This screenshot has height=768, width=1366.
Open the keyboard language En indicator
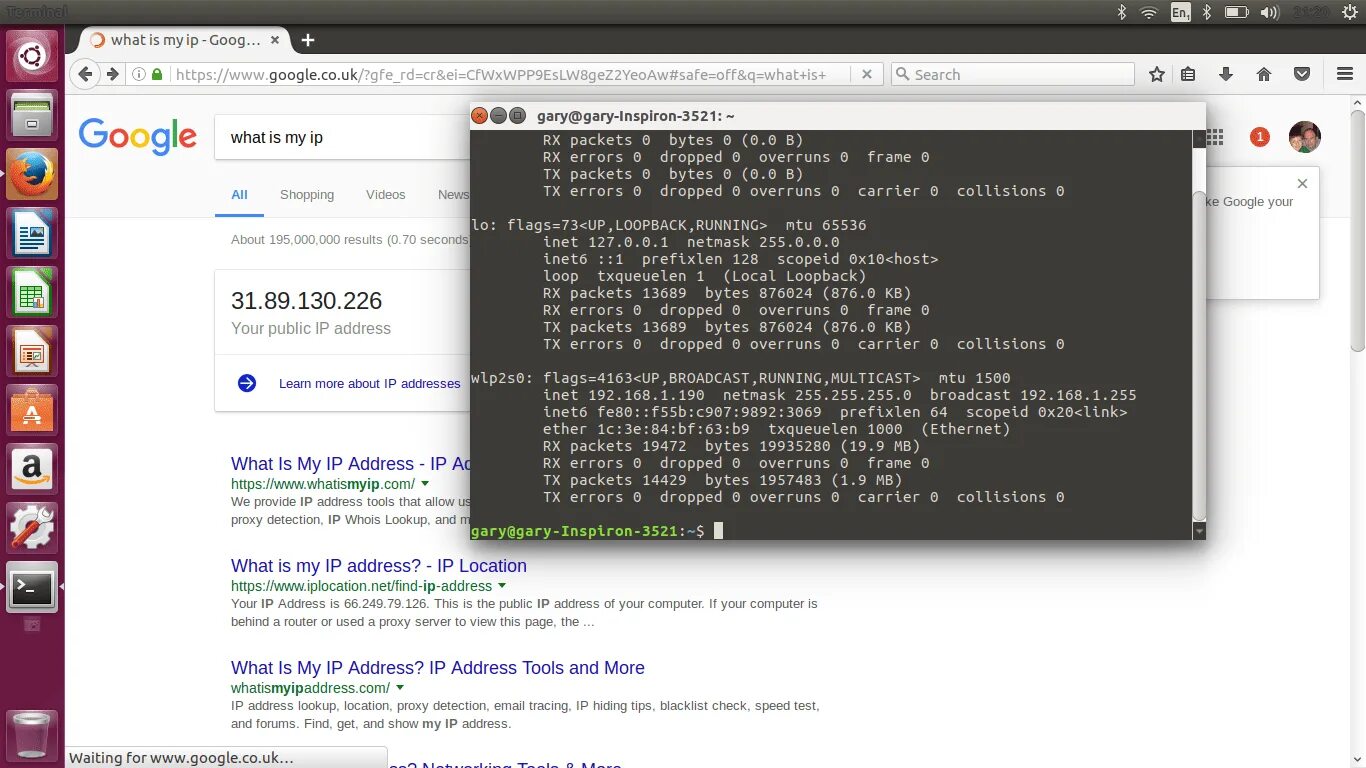click(1180, 12)
